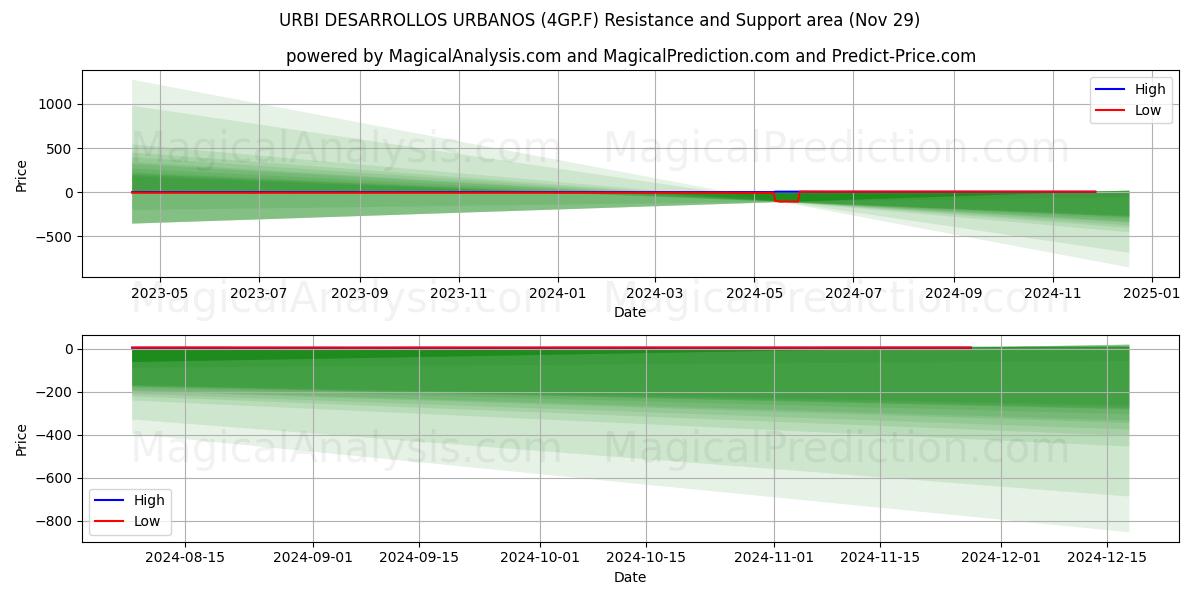Click the '2023-05' tick label
Viewport: 1200px width, 600px height.
(161, 294)
